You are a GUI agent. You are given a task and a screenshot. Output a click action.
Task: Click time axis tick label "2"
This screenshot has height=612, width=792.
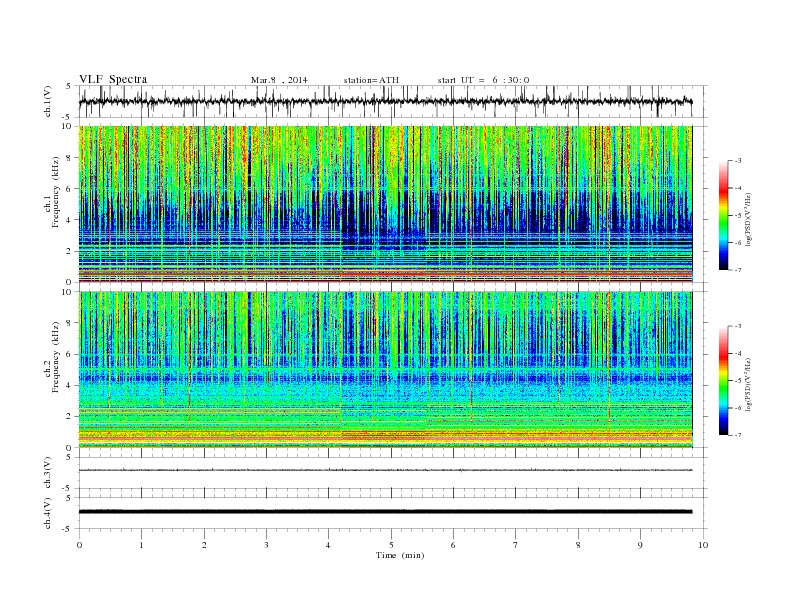tap(204, 545)
